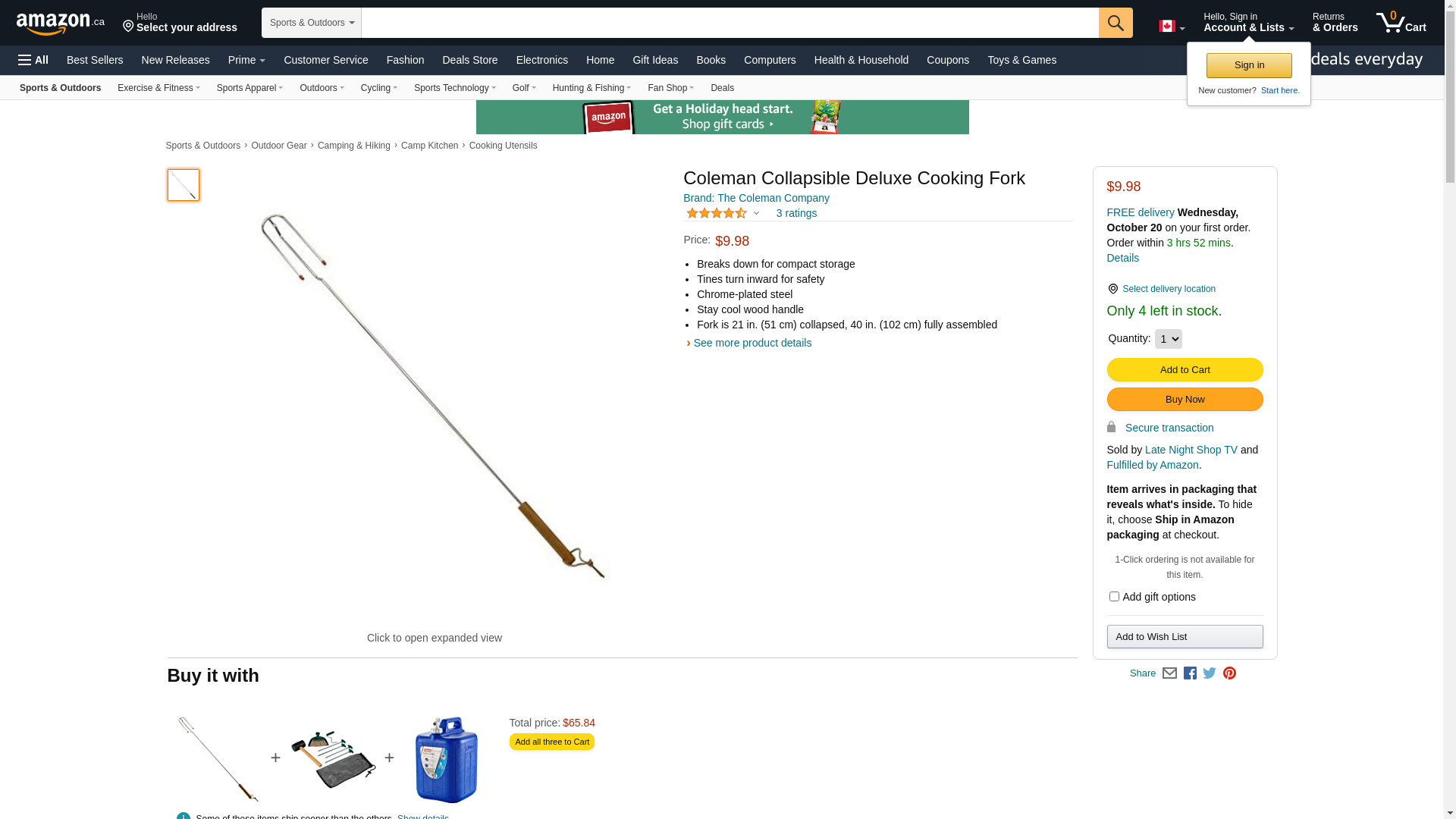Open the All hamburger menu
1456x819 pixels.
coord(33,60)
